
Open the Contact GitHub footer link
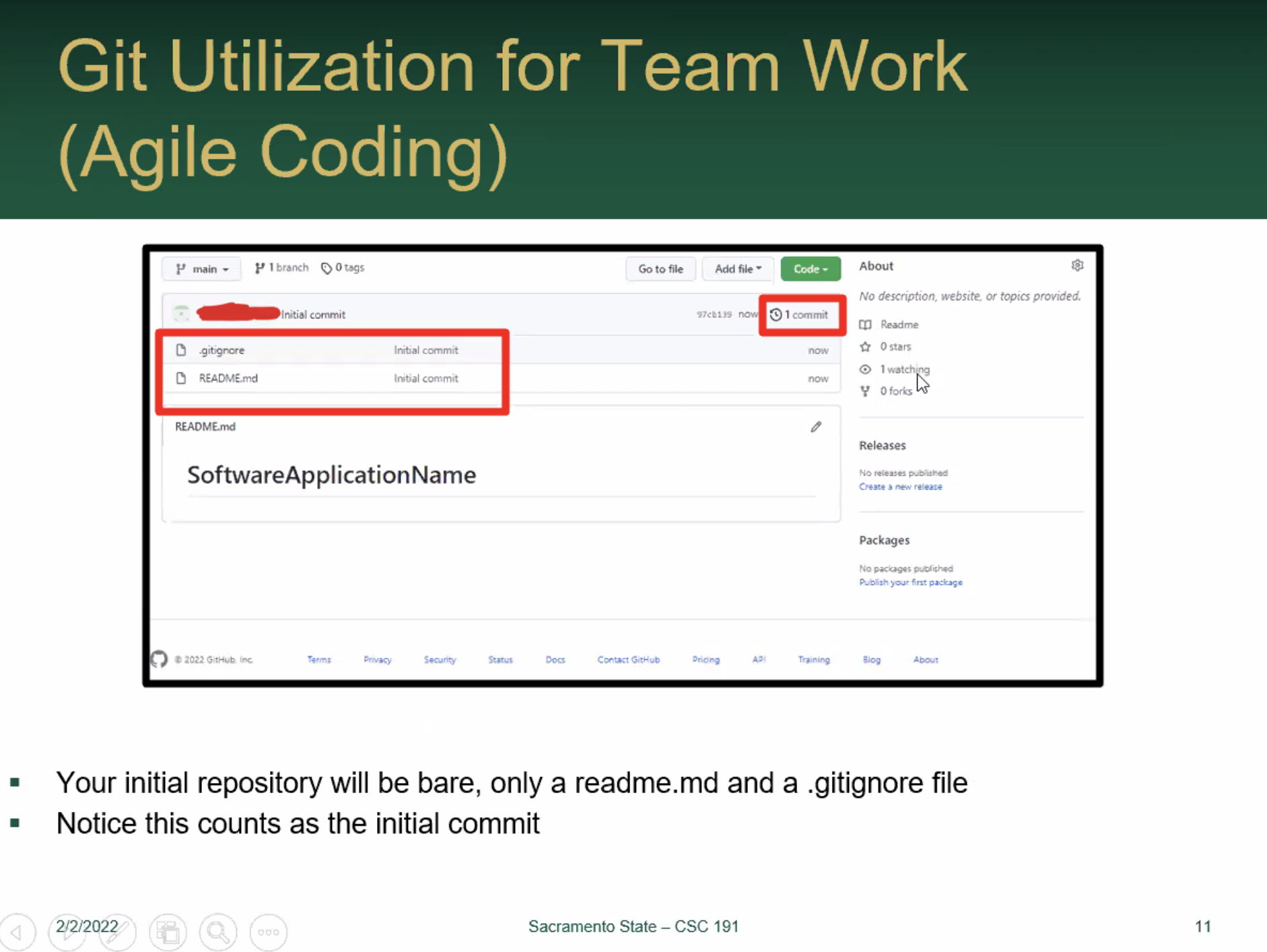[629, 660]
